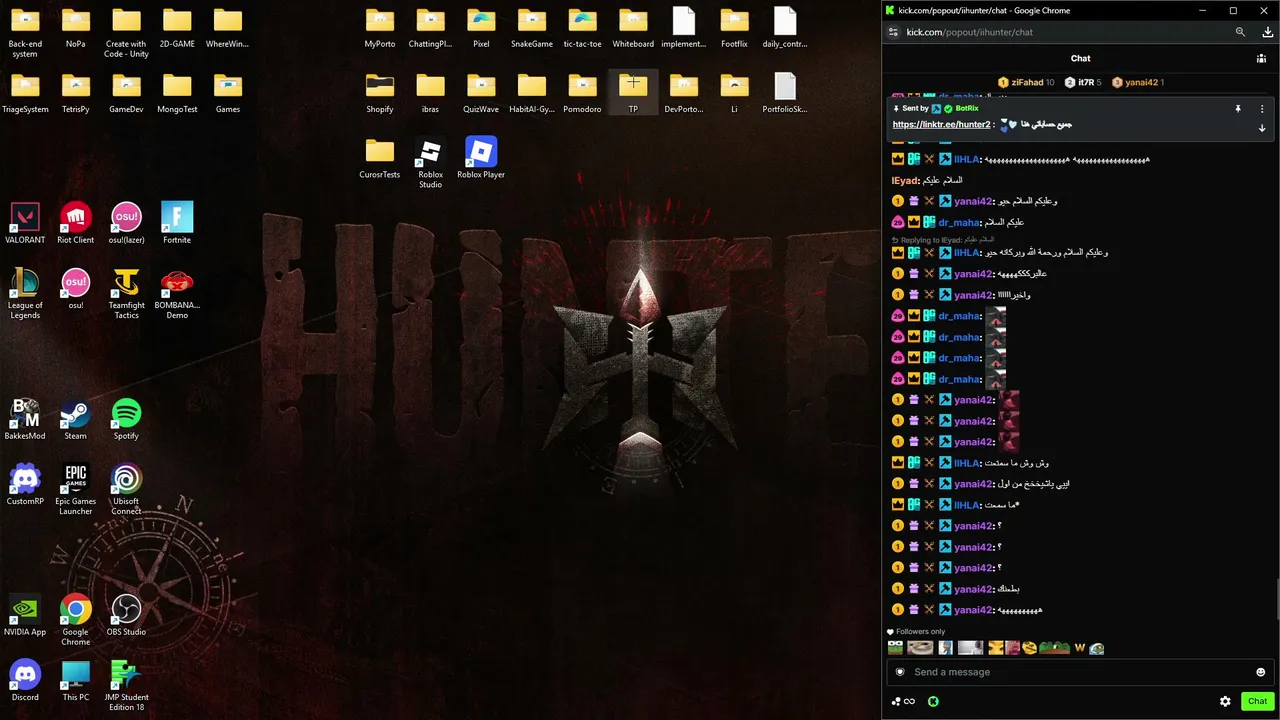Select the QuizWave folder
The height and width of the screenshot is (720, 1280).
481,93
